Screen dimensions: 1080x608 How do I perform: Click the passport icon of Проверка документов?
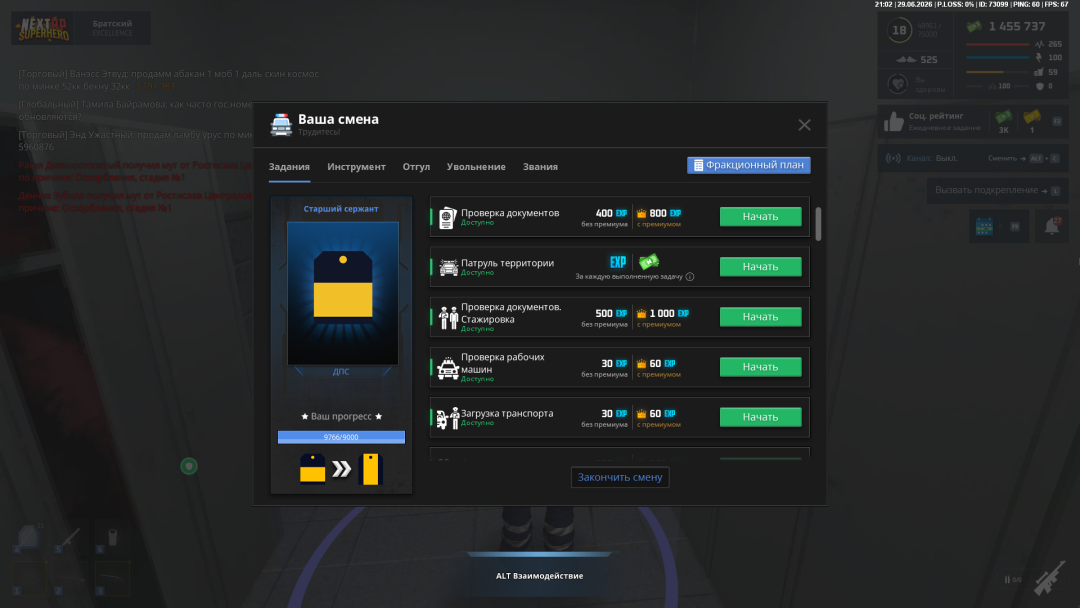pyautogui.click(x=448, y=217)
